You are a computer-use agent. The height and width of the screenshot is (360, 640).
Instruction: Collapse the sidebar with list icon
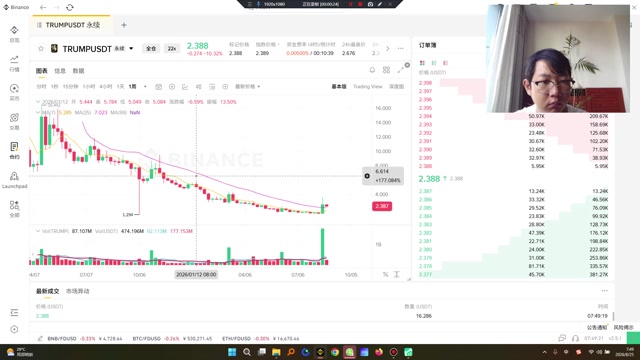point(14,313)
